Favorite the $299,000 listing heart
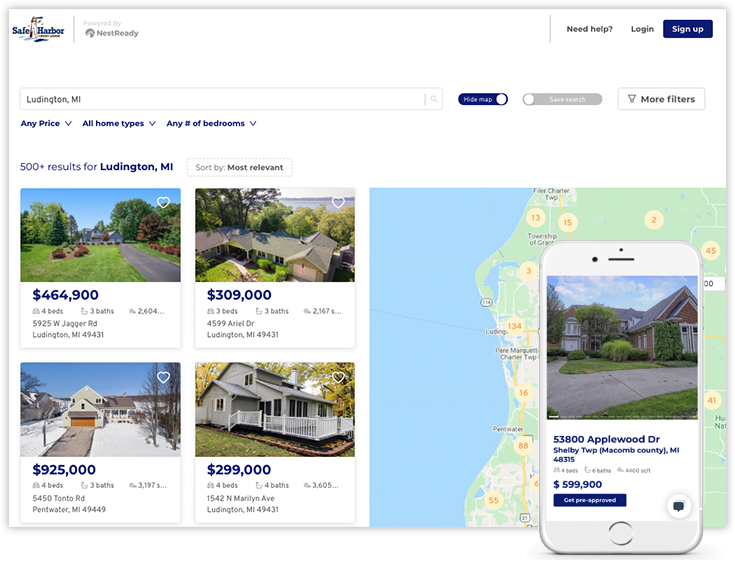Image resolution: width=735 pixels, height=562 pixels. point(338,377)
